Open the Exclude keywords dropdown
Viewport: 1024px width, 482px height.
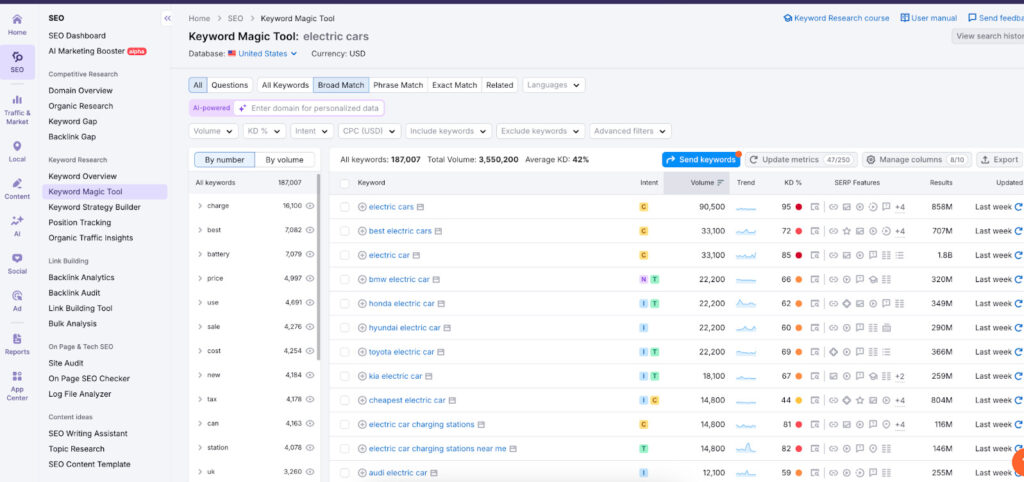click(540, 131)
